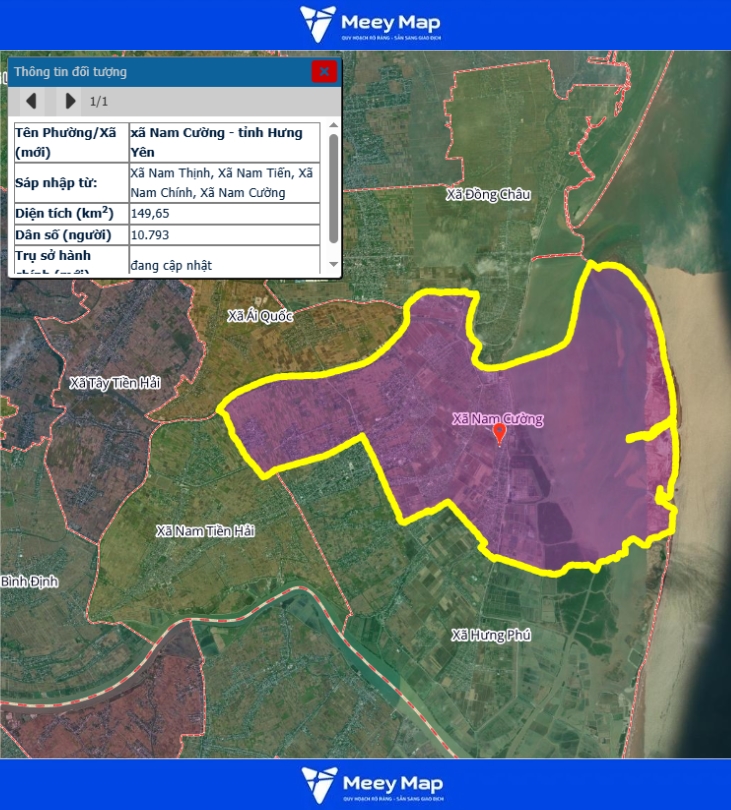Click the popup scrollbar up arrow
This screenshot has width=731, height=810.
pyautogui.click(x=333, y=127)
